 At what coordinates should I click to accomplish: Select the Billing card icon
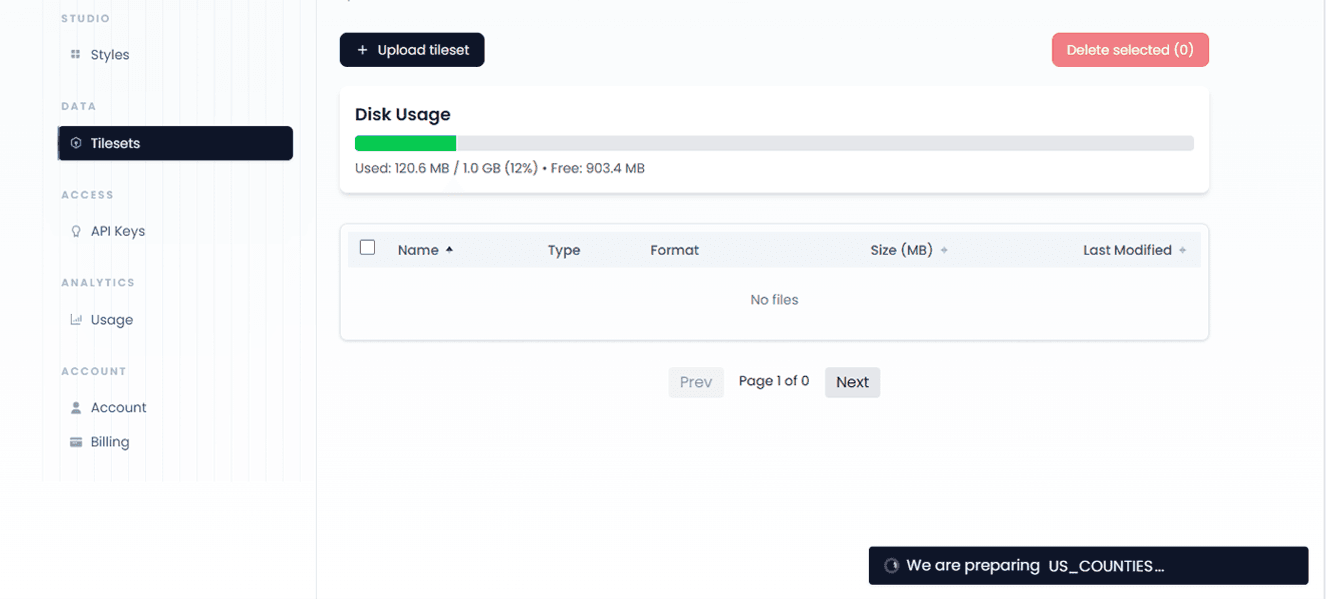click(76, 441)
